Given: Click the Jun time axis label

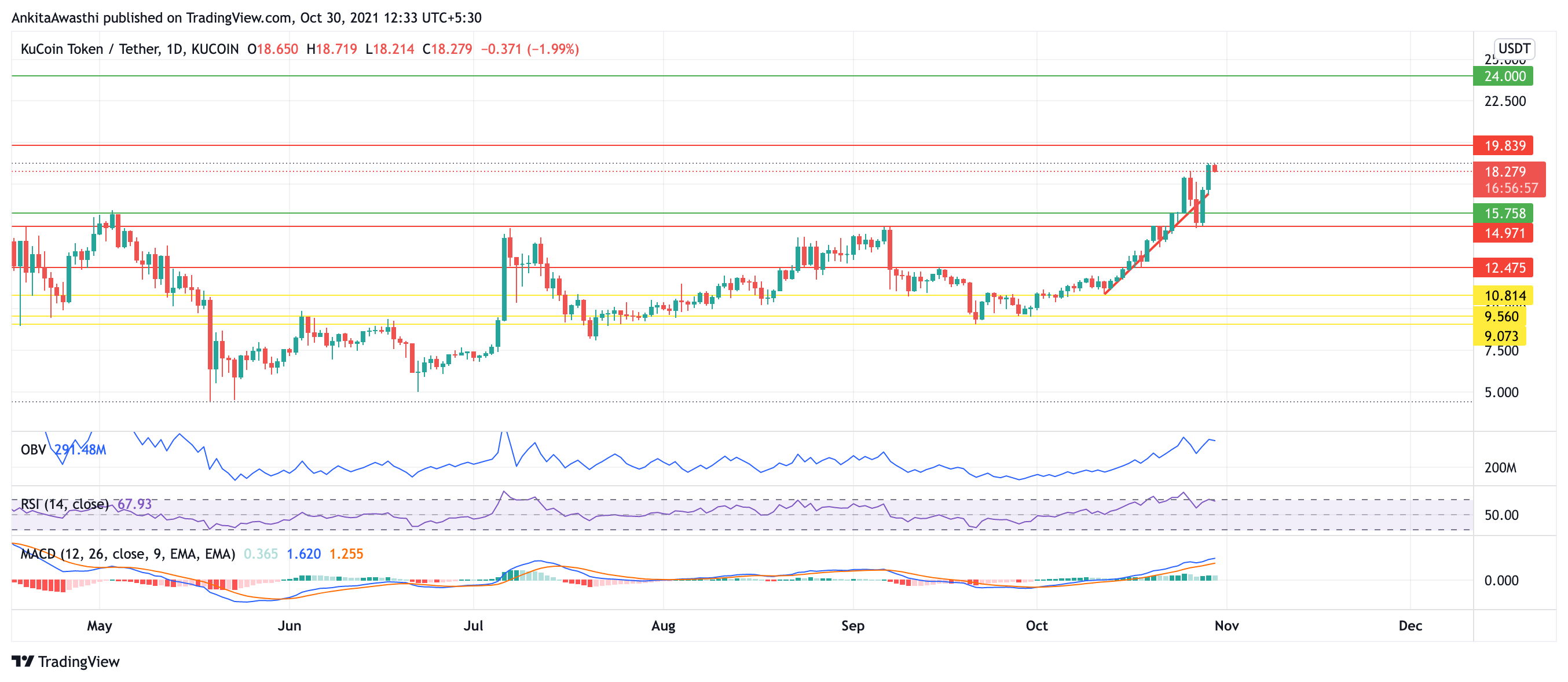Looking at the screenshot, I should [290, 626].
